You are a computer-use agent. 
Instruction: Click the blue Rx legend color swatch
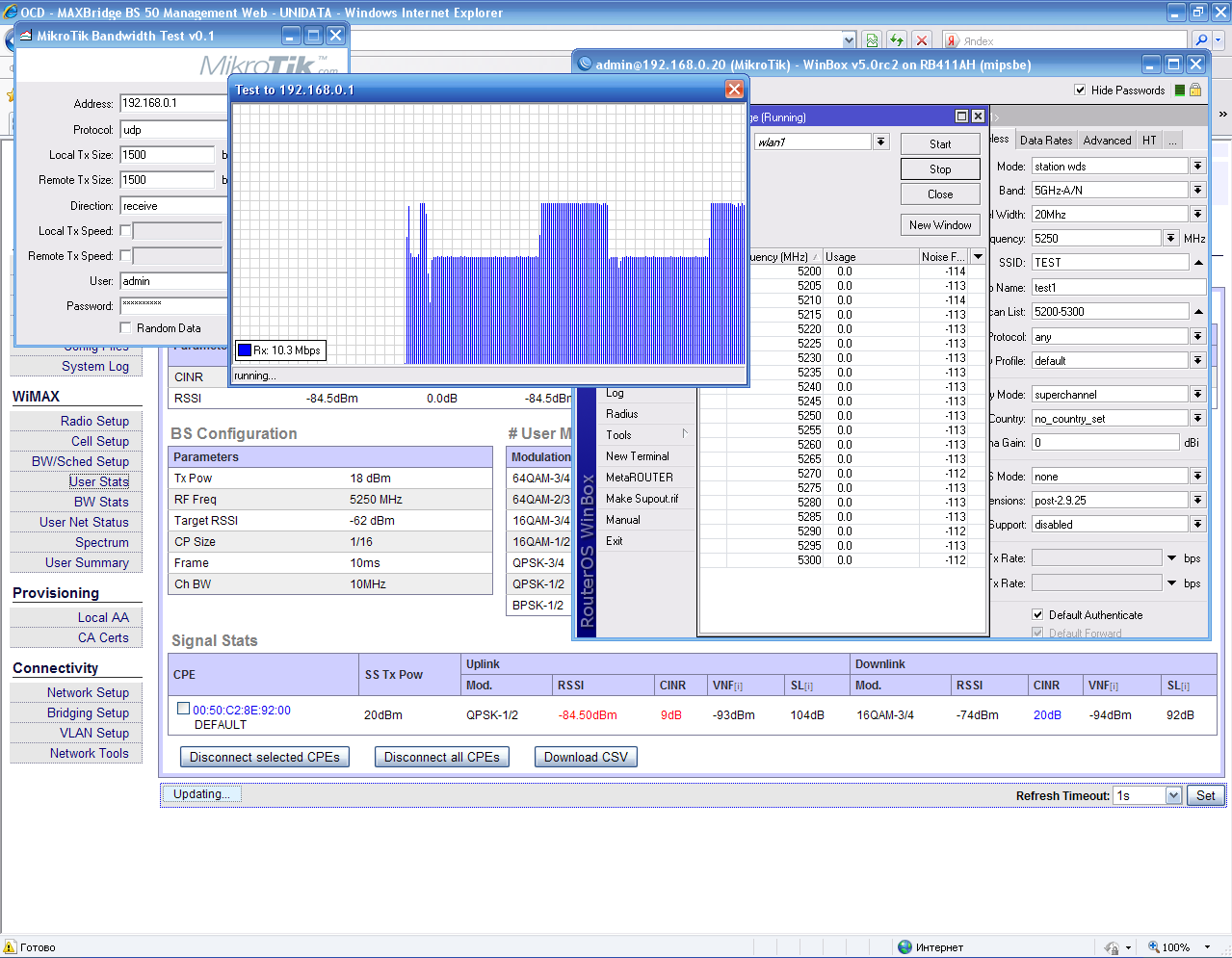click(245, 350)
